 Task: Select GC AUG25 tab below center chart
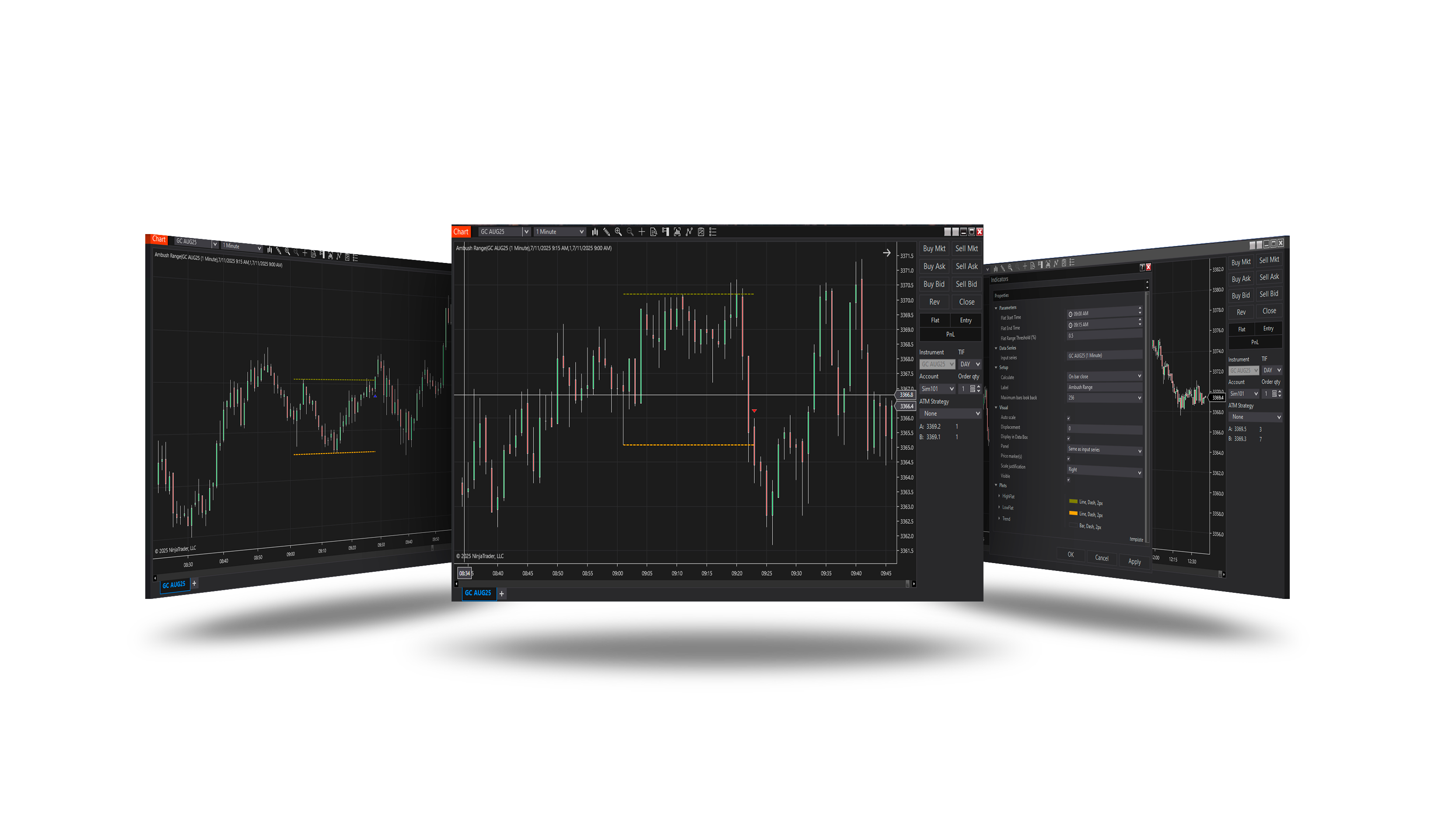coord(478,593)
